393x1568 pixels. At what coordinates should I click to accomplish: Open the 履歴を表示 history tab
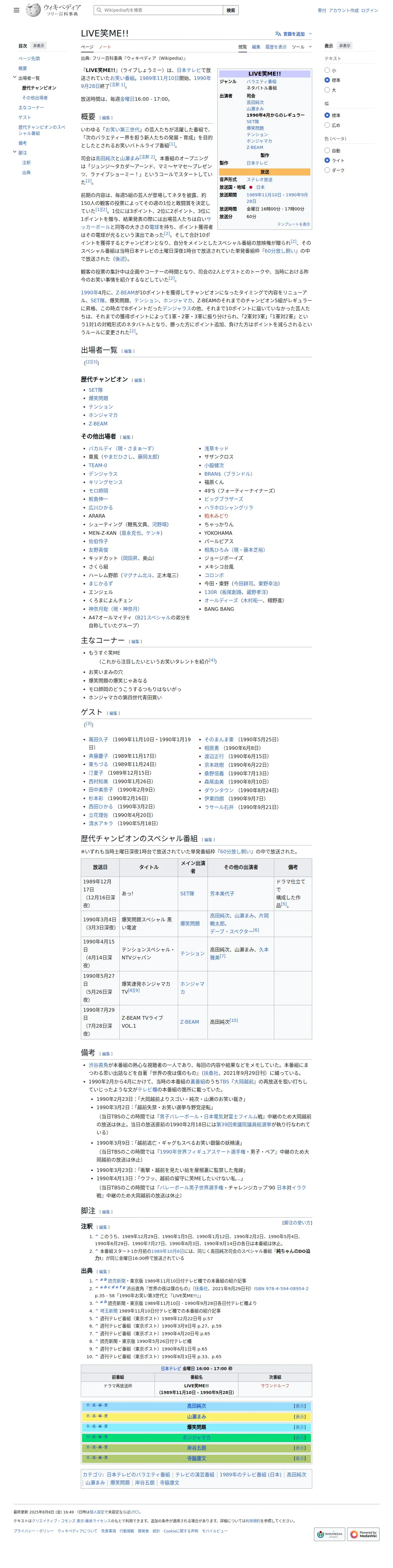(275, 47)
